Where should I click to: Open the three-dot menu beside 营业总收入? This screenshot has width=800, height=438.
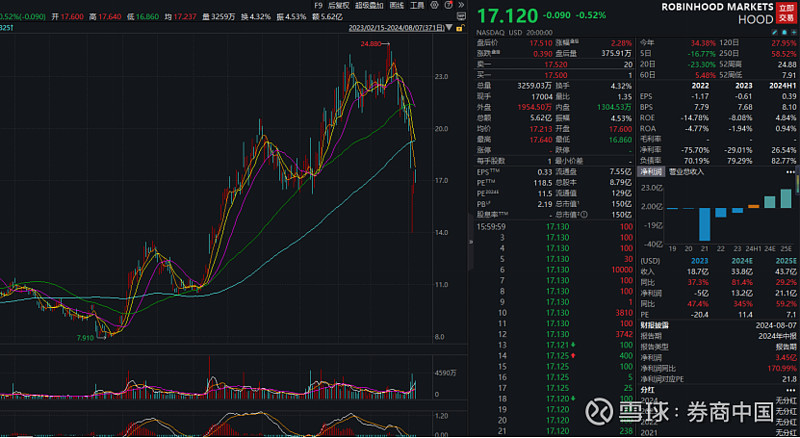[x=791, y=172]
